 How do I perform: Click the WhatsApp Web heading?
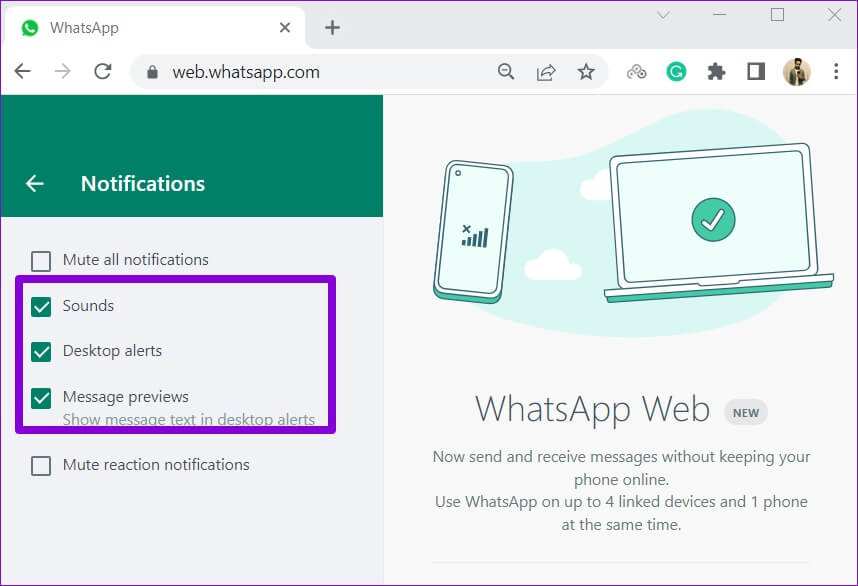pyautogui.click(x=593, y=409)
